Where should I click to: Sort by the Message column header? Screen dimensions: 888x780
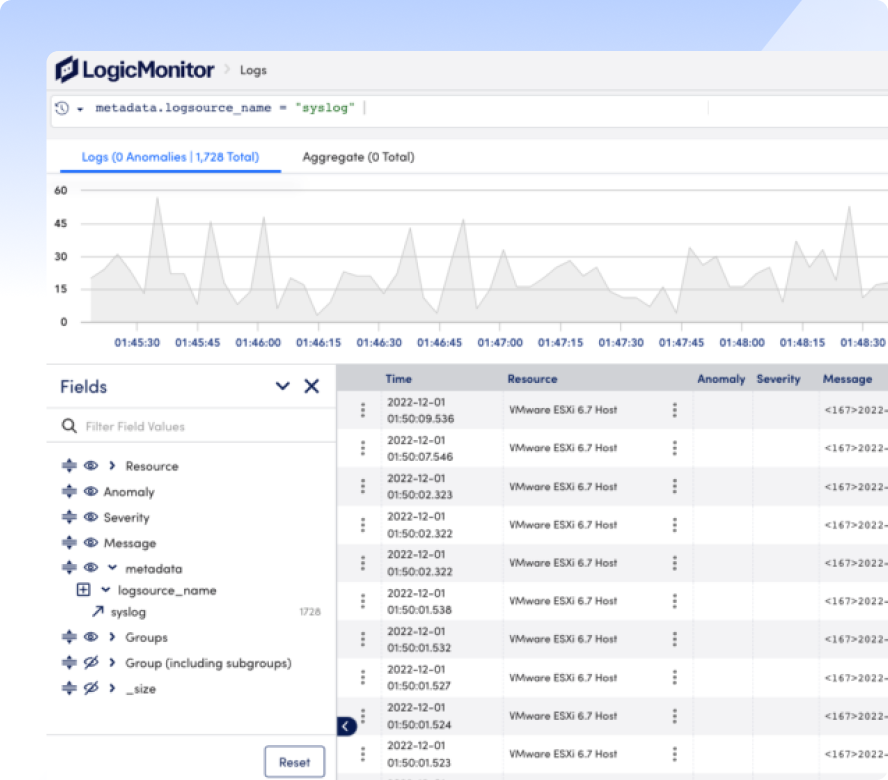(x=848, y=379)
